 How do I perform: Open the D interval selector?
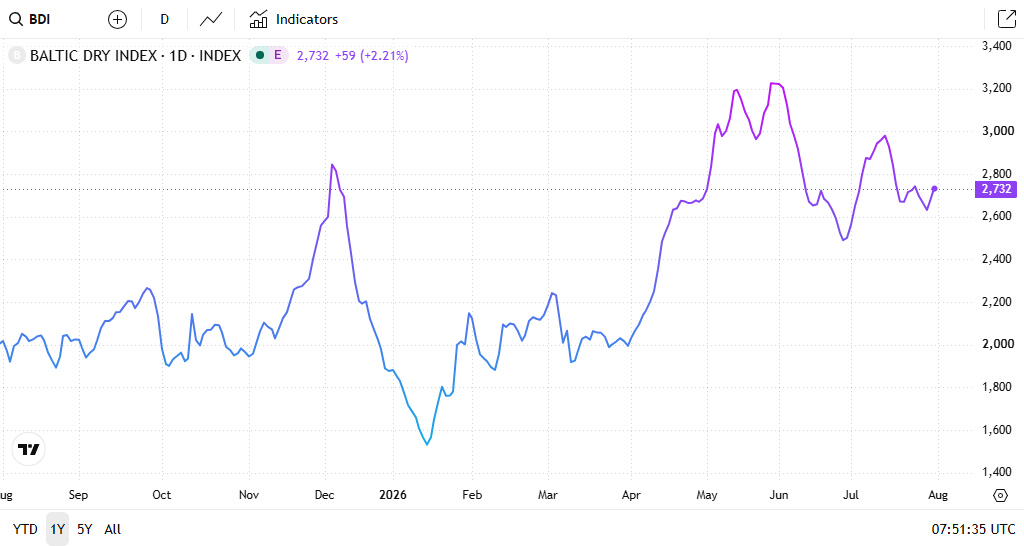coord(165,20)
